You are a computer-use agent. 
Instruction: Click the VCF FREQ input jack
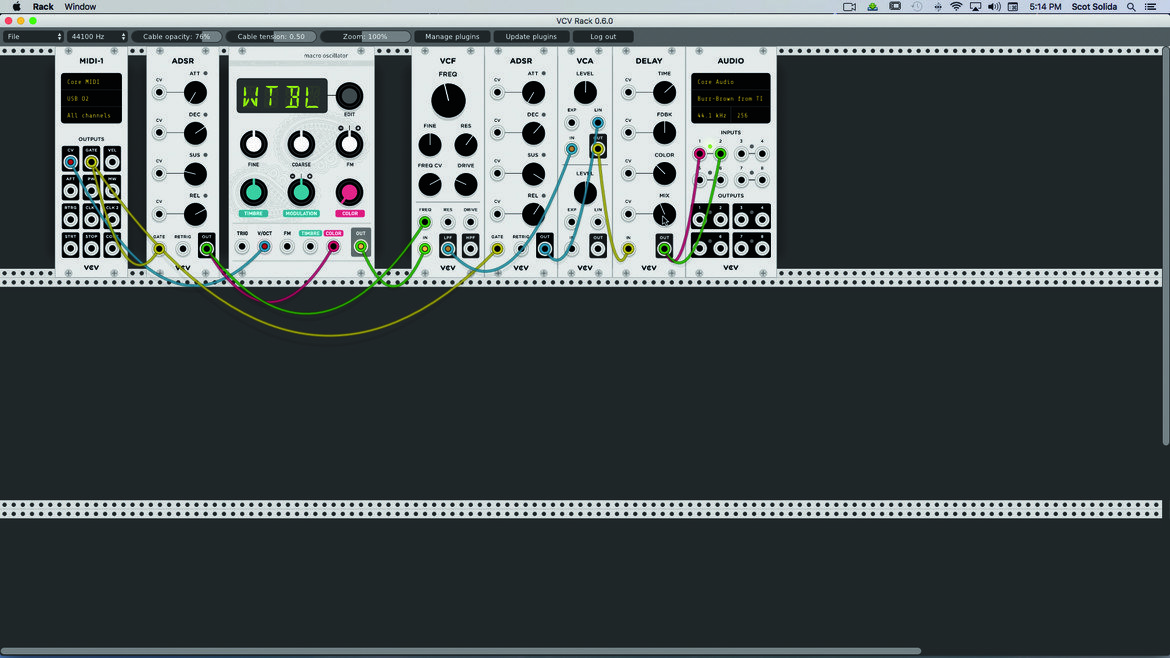pyautogui.click(x=425, y=222)
